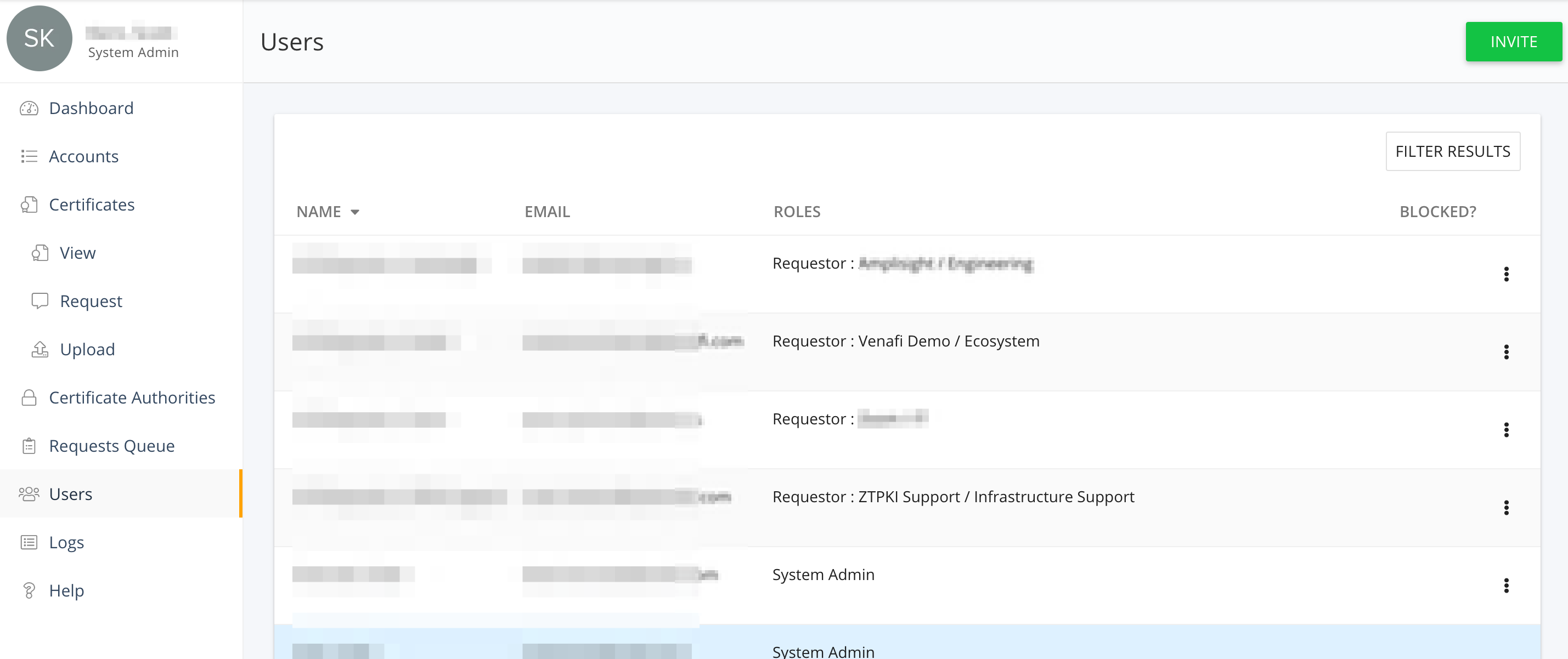The width and height of the screenshot is (1568, 659).
Task: Click the 'Users' page title
Action: click(291, 41)
